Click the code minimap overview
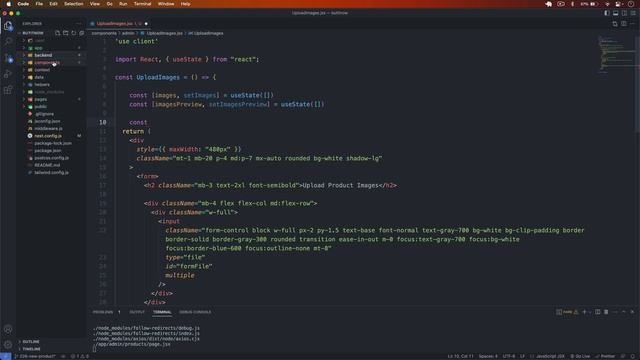Screen dimensions: 640x360 click(616, 55)
